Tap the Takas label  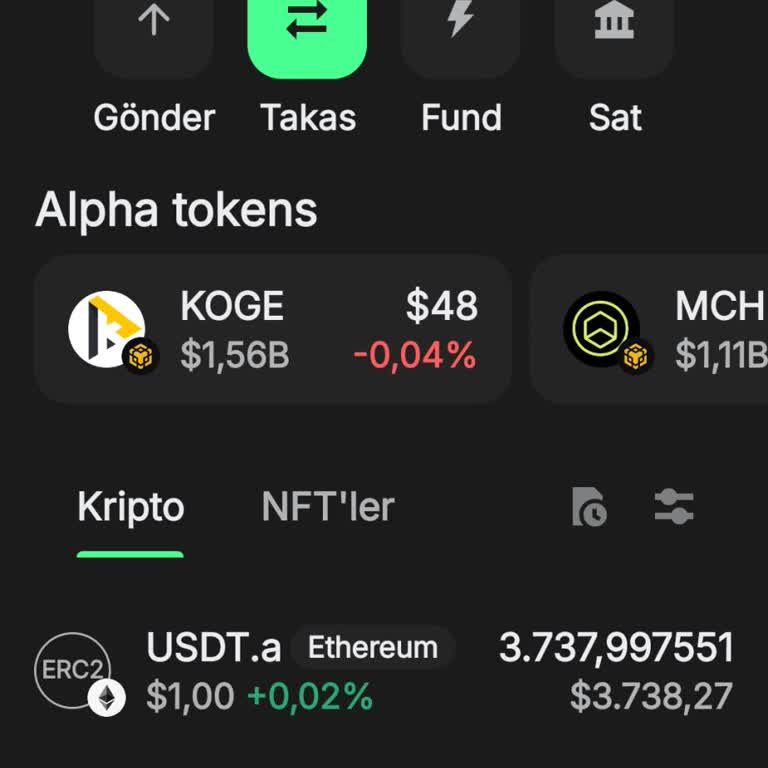click(308, 118)
